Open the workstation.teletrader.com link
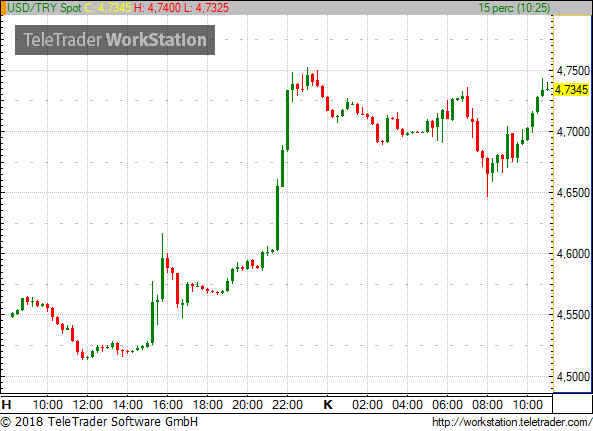The image size is (593, 431). (512, 422)
